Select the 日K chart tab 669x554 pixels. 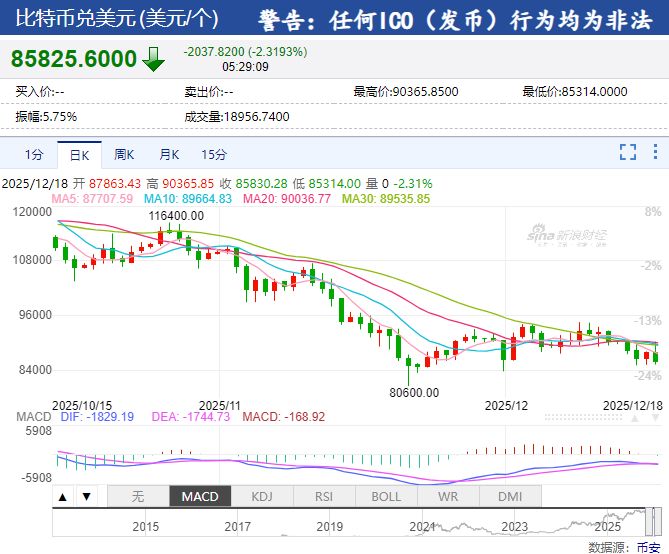click(79, 154)
